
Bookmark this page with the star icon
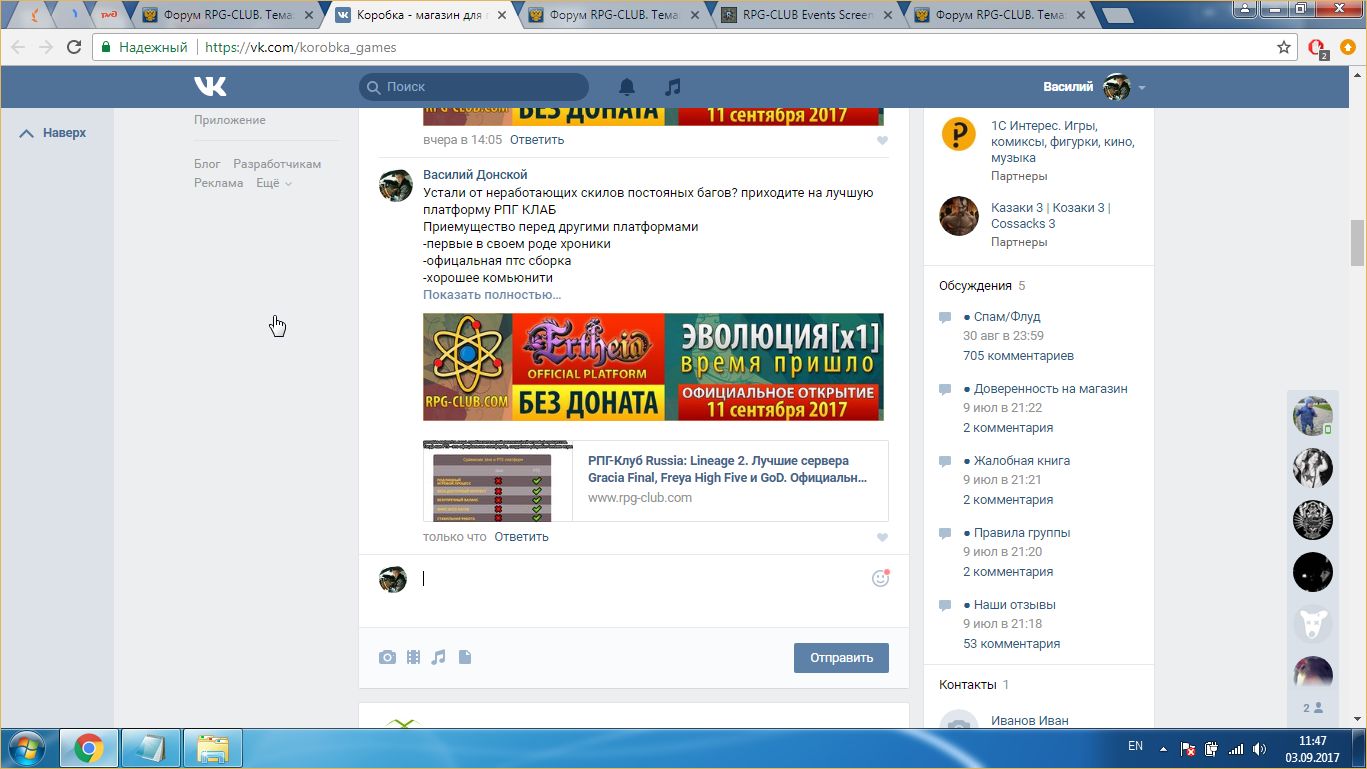tap(1284, 47)
